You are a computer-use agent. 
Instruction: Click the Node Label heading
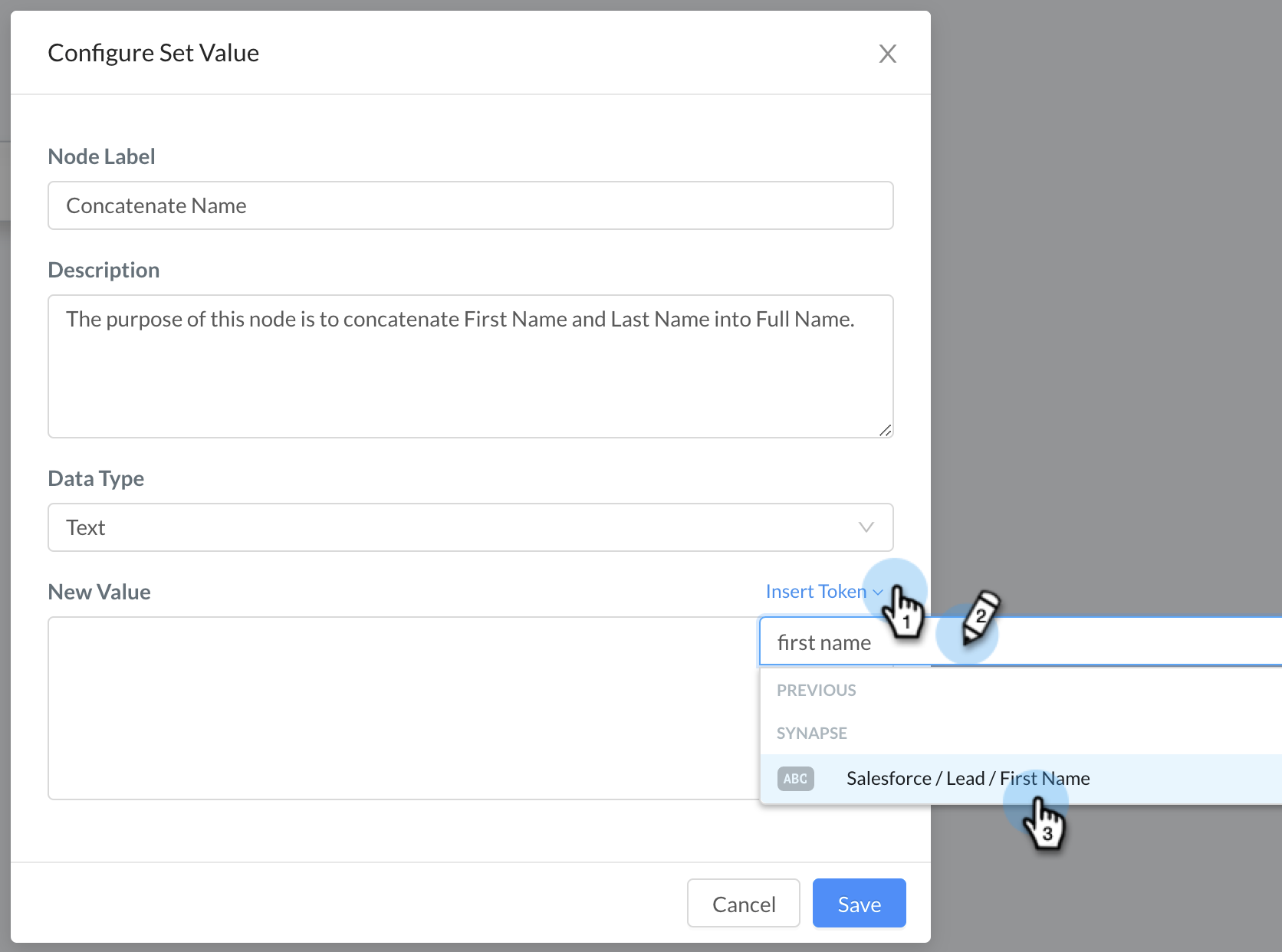pyautogui.click(x=101, y=156)
